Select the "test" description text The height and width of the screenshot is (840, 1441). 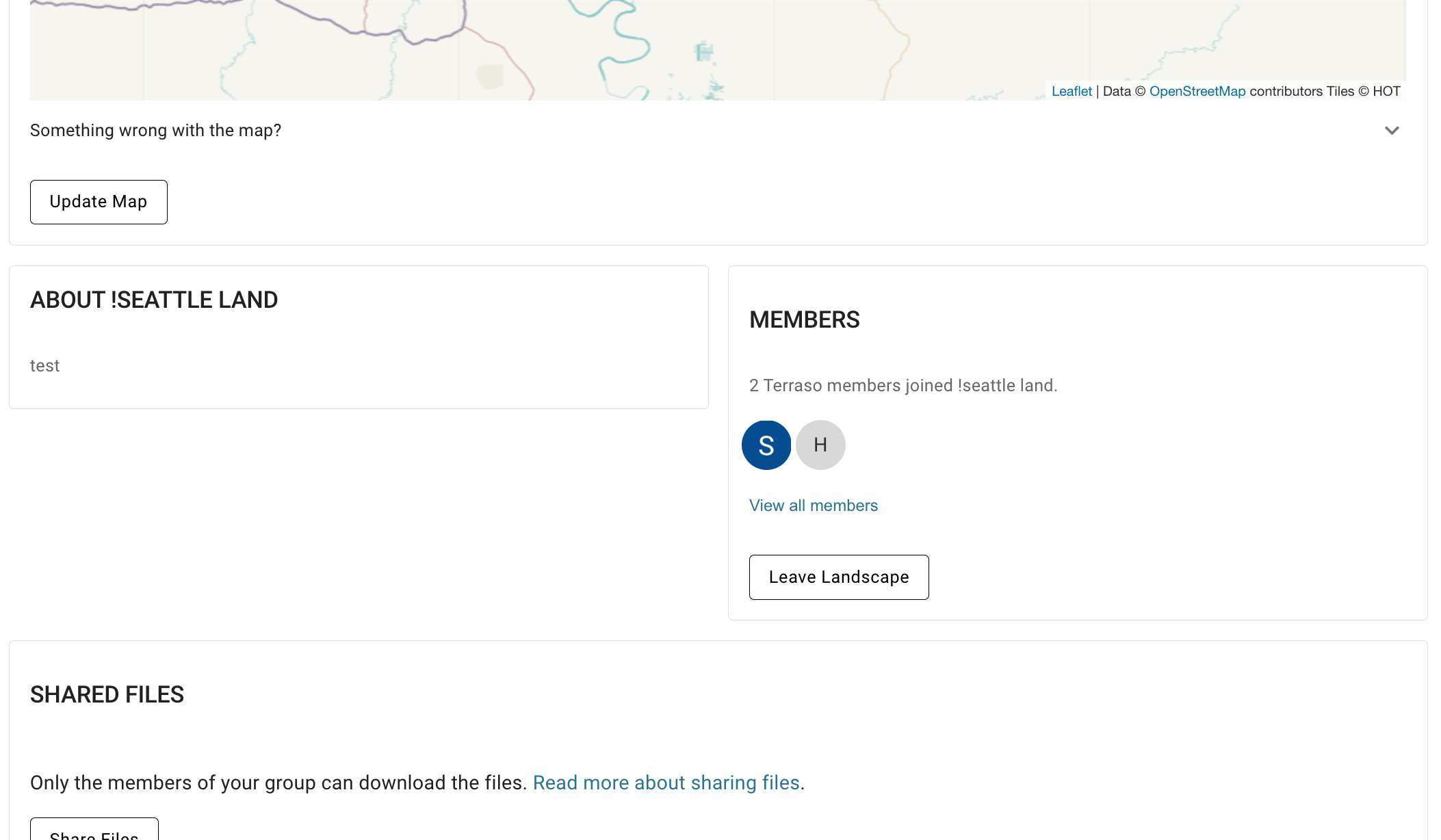(x=45, y=365)
